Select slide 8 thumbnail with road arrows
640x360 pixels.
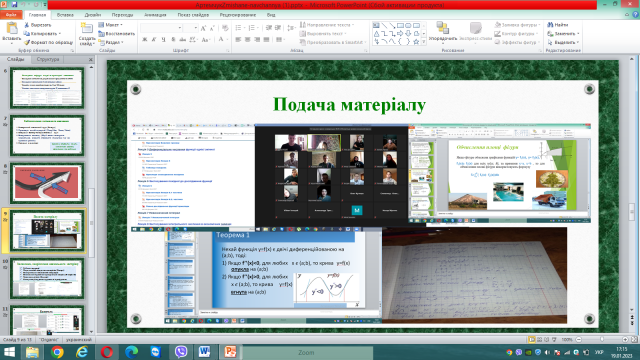click(x=47, y=183)
